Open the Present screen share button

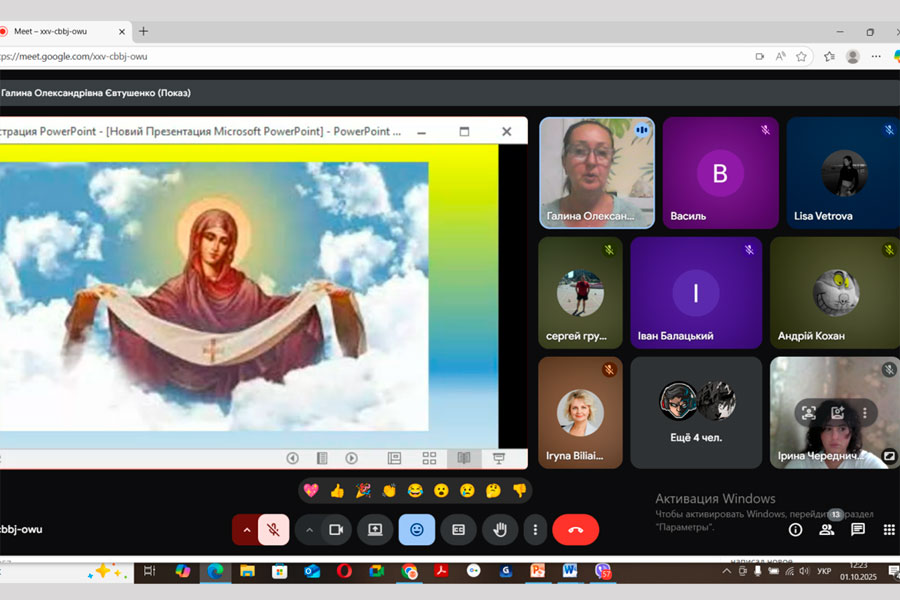375,529
